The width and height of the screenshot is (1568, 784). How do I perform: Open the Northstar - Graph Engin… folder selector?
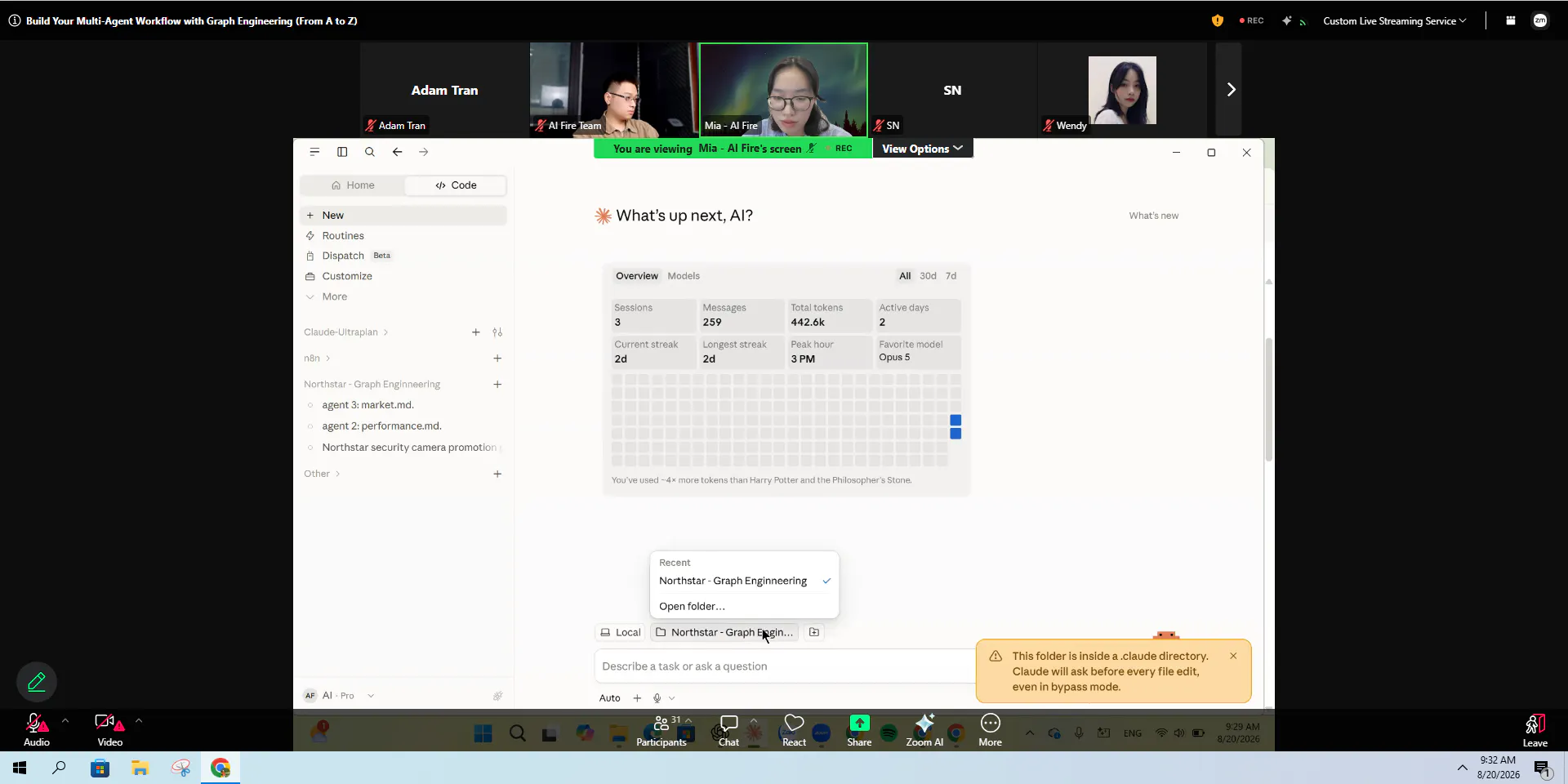coord(724,632)
